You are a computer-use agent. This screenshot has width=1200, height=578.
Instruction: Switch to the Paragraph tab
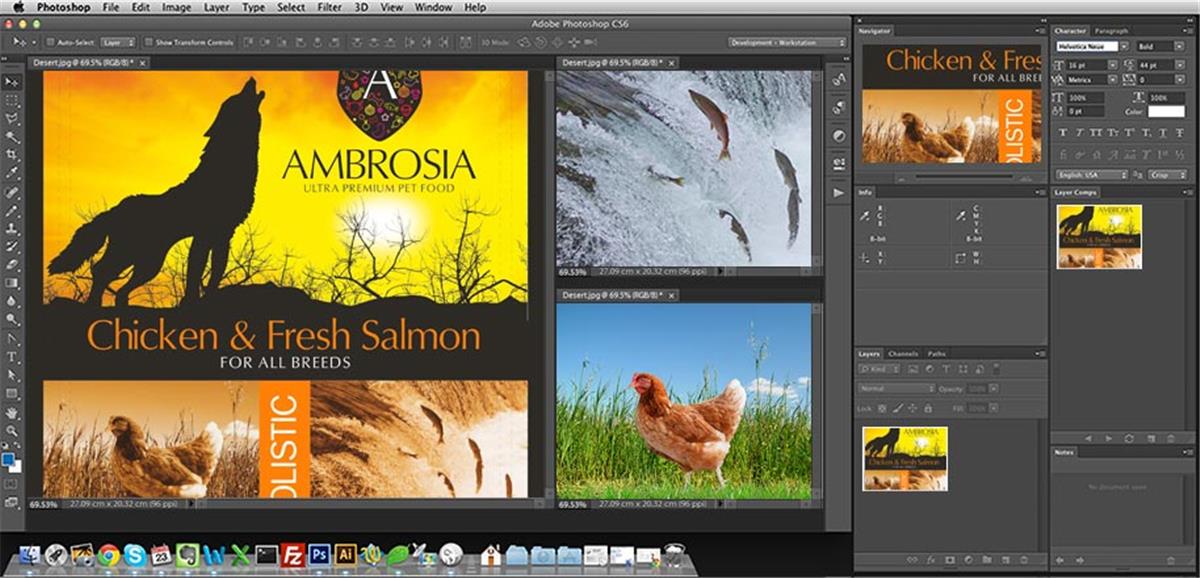1110,31
